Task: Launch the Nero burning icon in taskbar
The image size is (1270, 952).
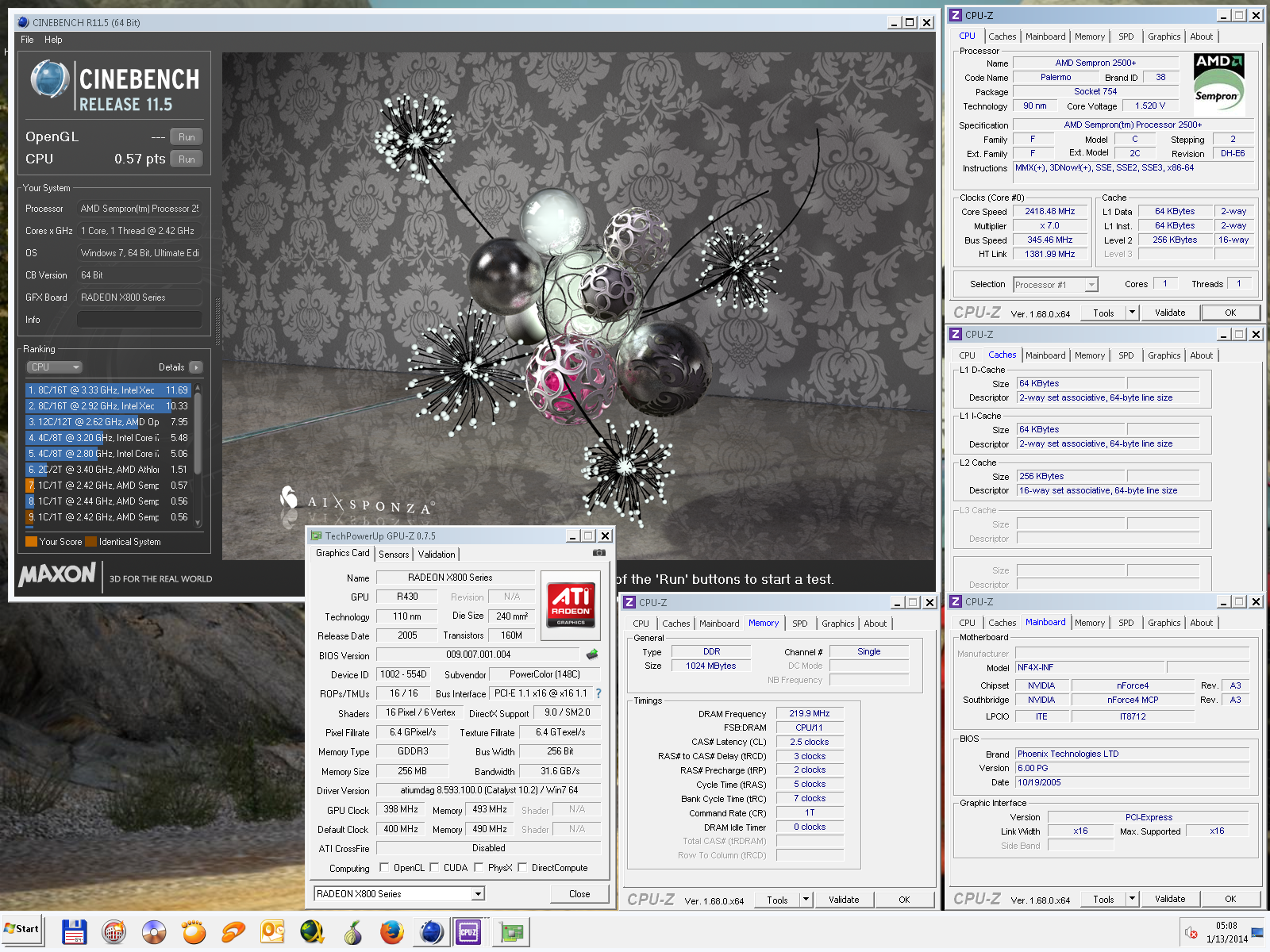Action: click(114, 932)
